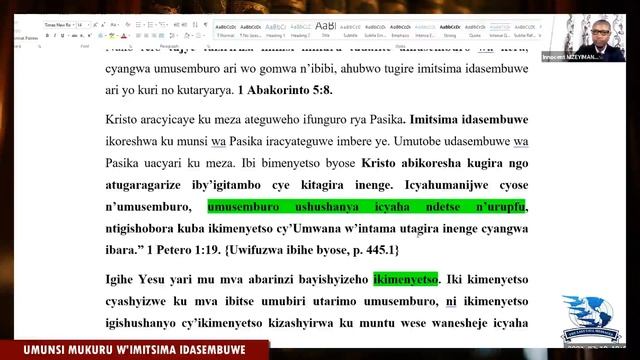Click the Sort icon
This screenshot has width=640, height=360.
195,25
